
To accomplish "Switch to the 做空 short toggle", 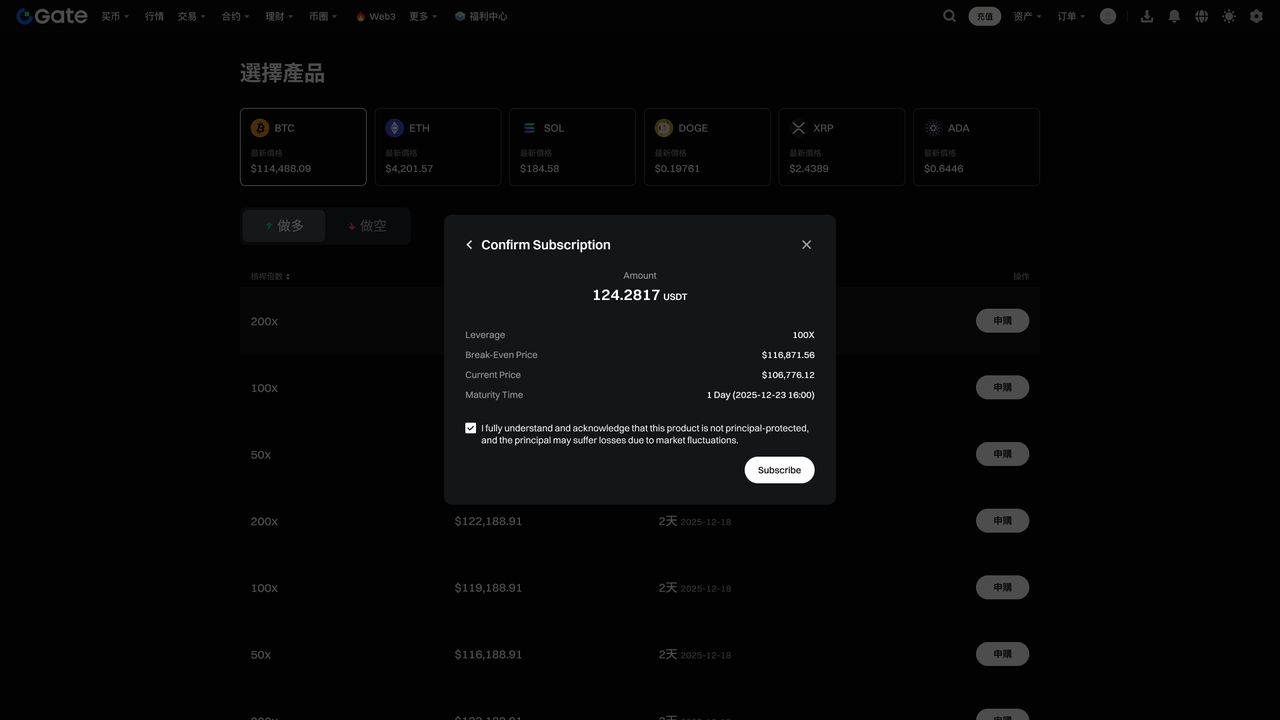I will coord(366,226).
